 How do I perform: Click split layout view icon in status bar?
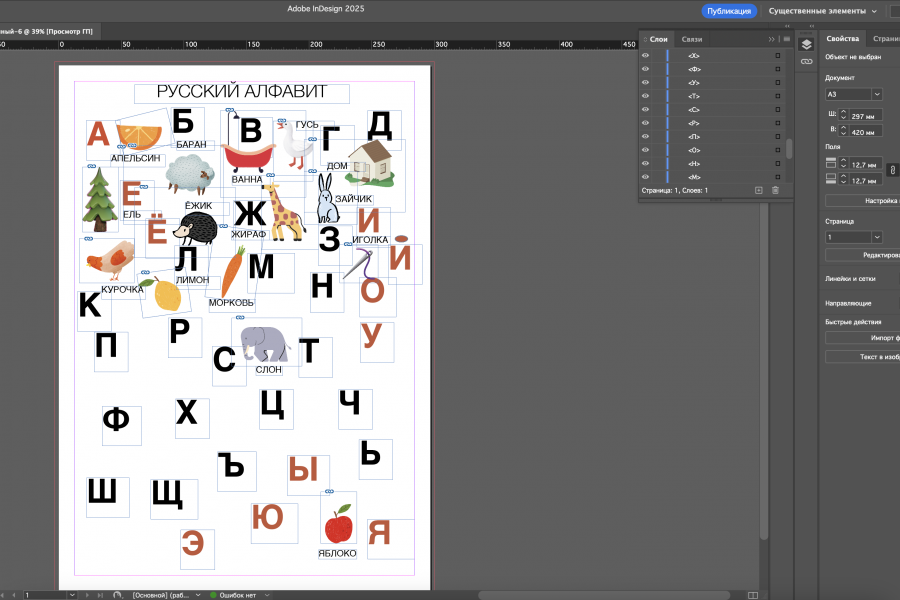coord(753,595)
